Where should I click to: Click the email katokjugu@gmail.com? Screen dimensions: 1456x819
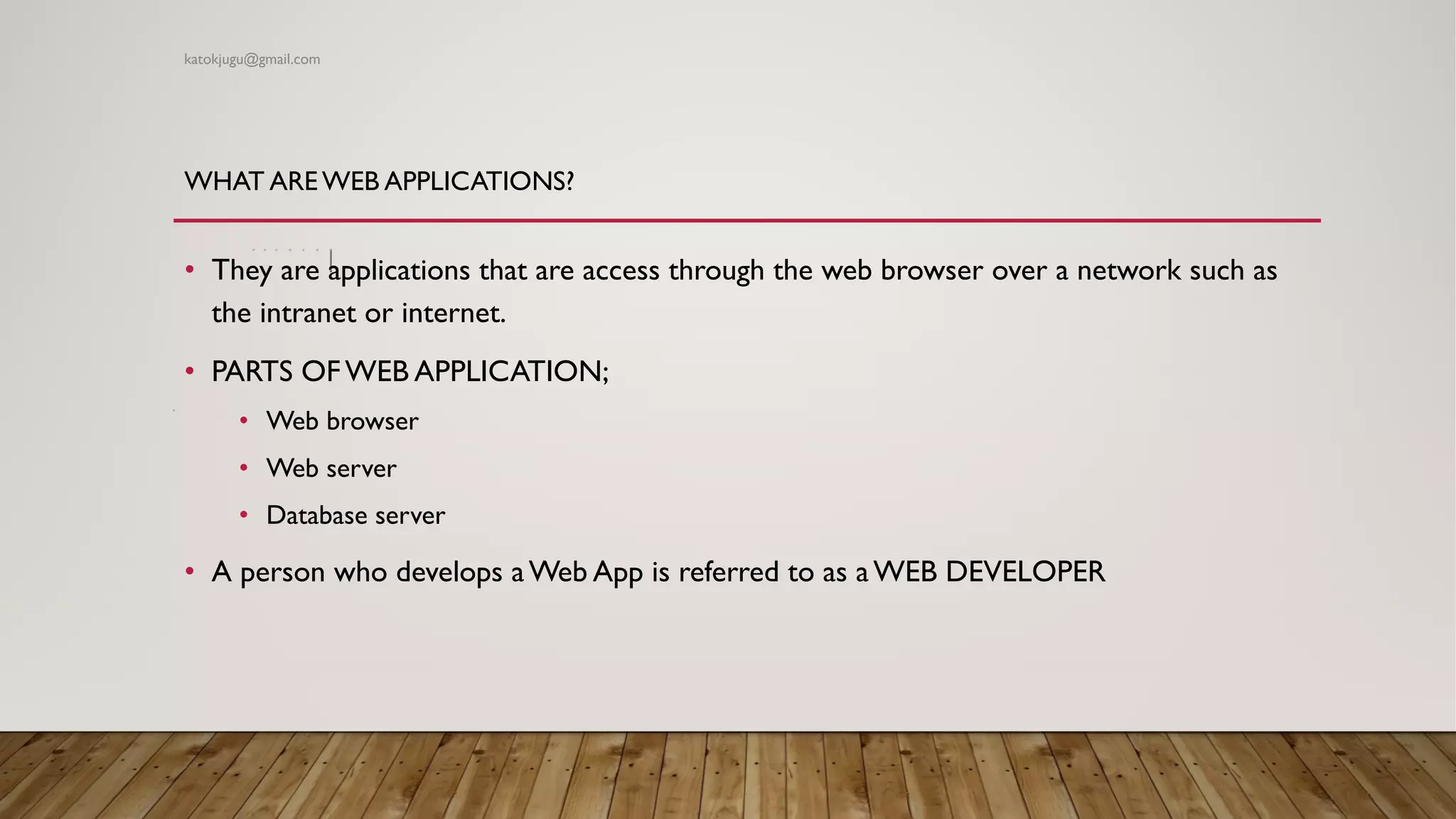[252, 60]
